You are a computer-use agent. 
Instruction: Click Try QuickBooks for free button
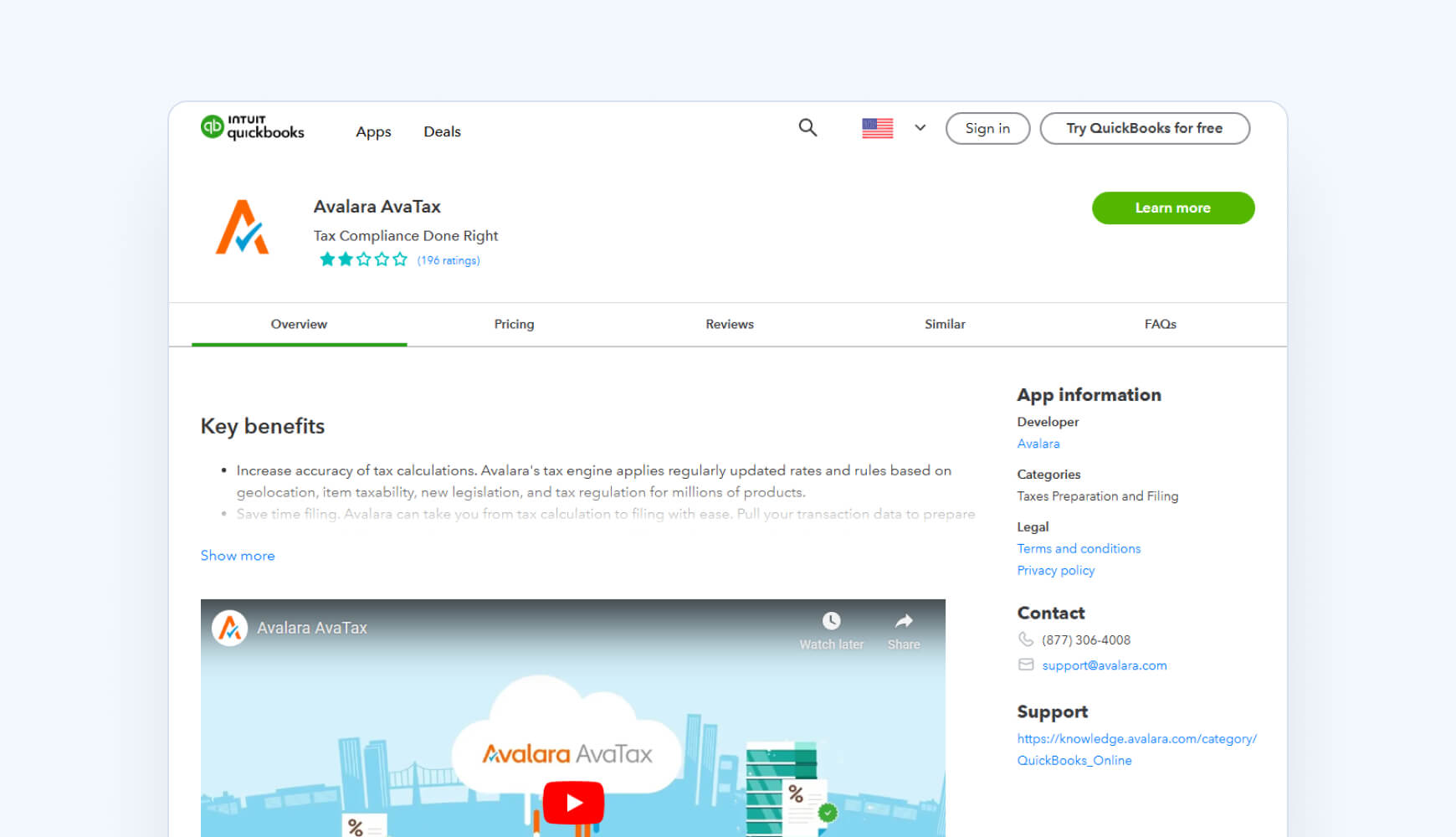click(x=1144, y=128)
